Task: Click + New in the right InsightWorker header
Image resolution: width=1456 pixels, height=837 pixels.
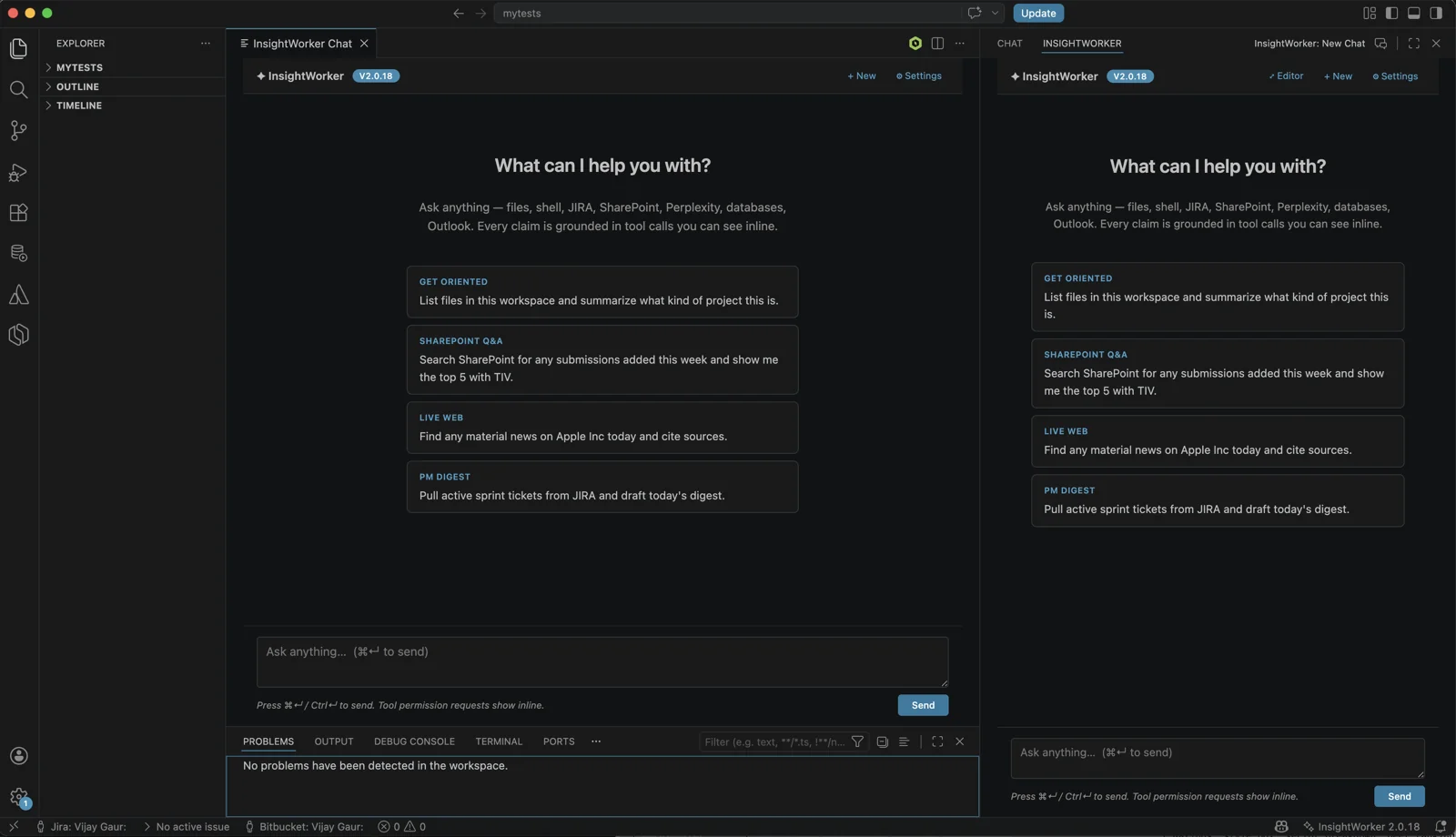Action: (1338, 76)
